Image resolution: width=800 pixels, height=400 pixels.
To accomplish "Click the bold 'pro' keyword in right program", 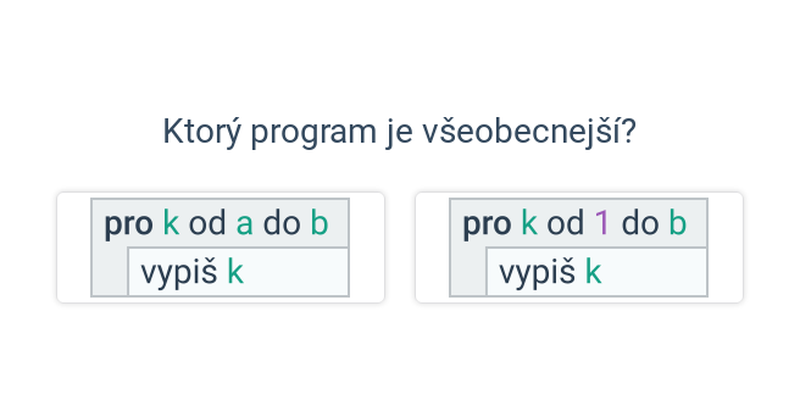I will (487, 225).
